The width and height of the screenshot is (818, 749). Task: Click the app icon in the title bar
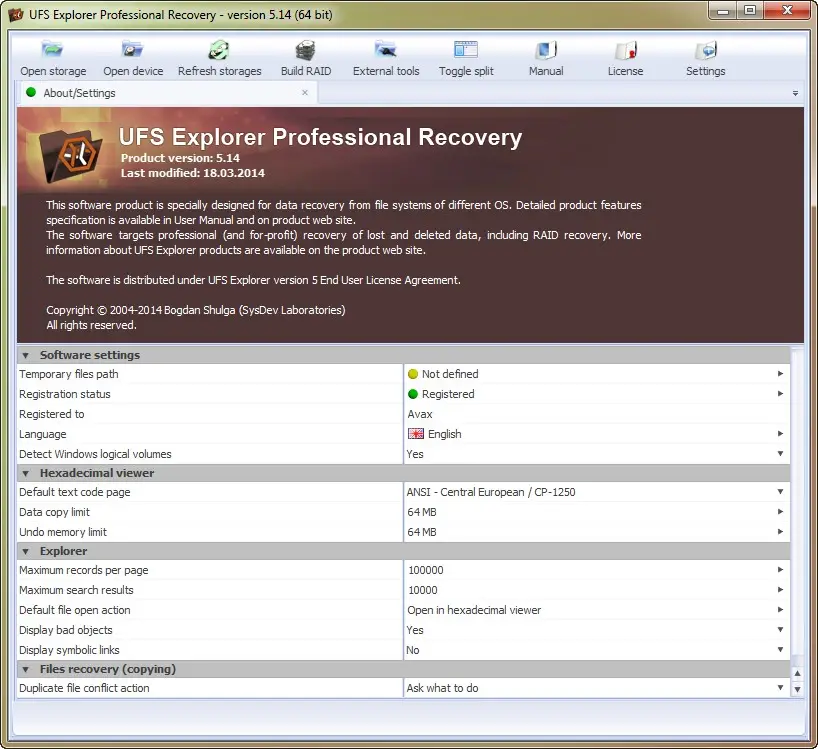(x=16, y=14)
